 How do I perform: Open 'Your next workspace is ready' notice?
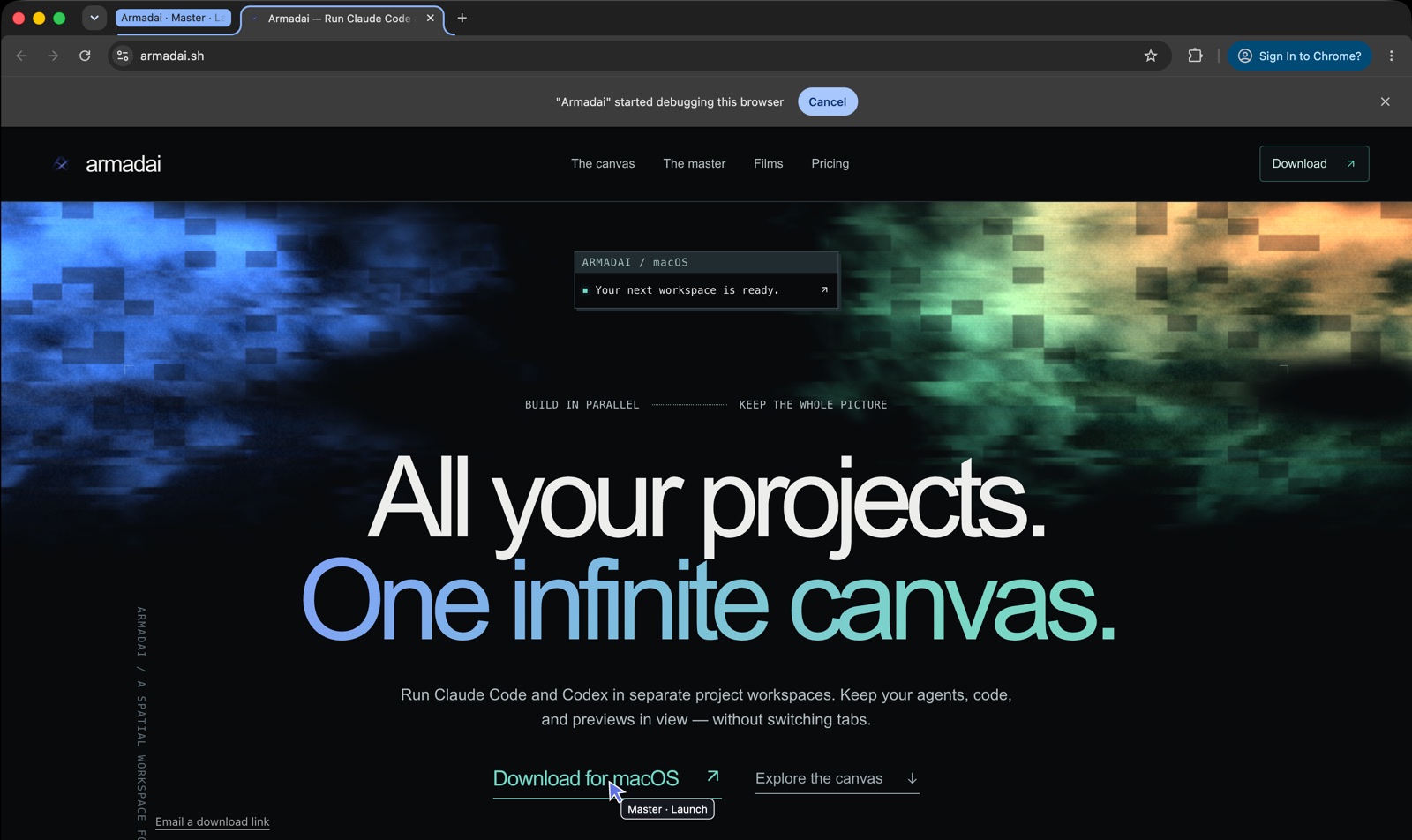click(x=706, y=290)
